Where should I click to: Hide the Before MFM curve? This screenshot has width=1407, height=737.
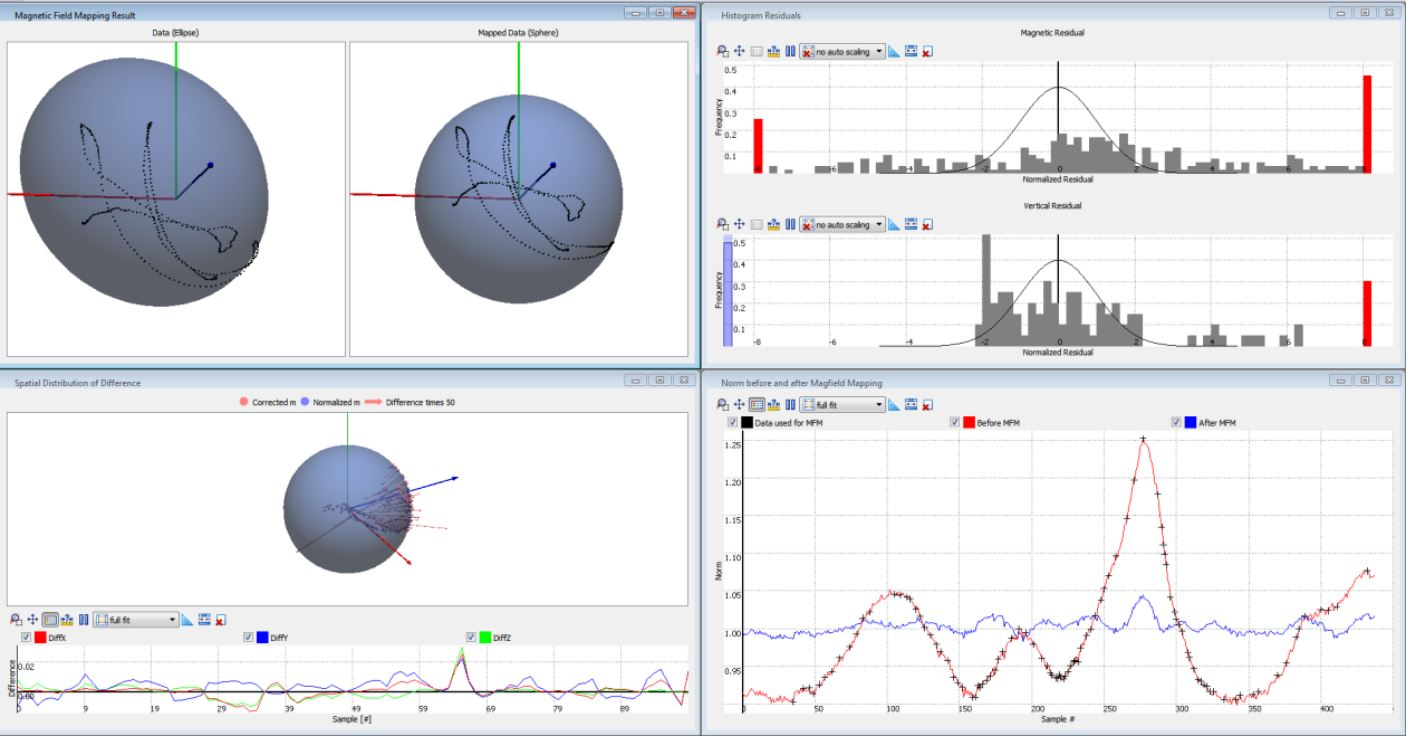pyautogui.click(x=954, y=422)
